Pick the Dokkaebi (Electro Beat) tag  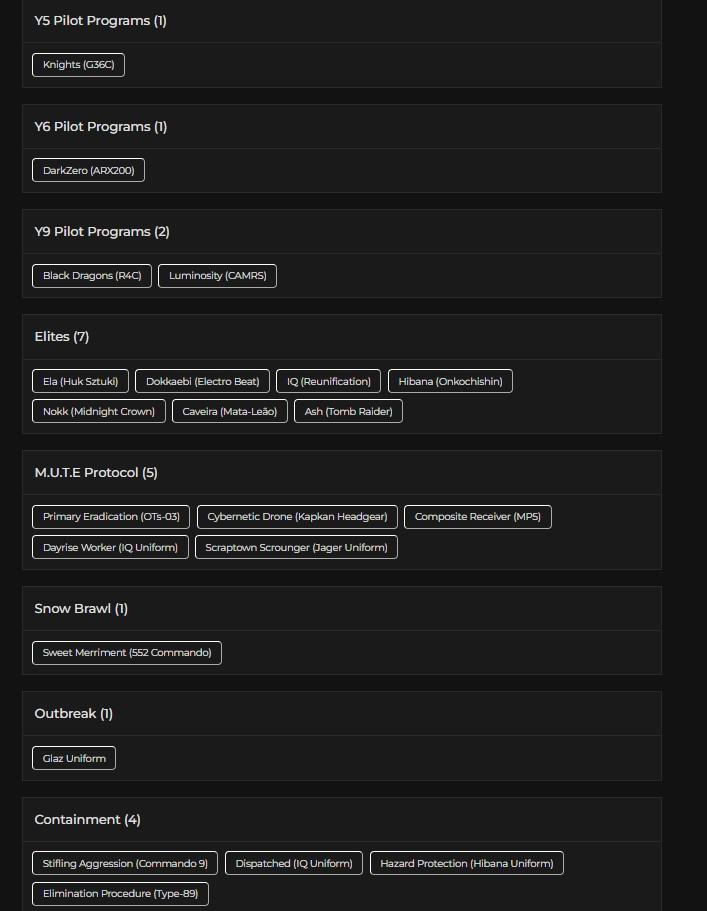pos(202,381)
